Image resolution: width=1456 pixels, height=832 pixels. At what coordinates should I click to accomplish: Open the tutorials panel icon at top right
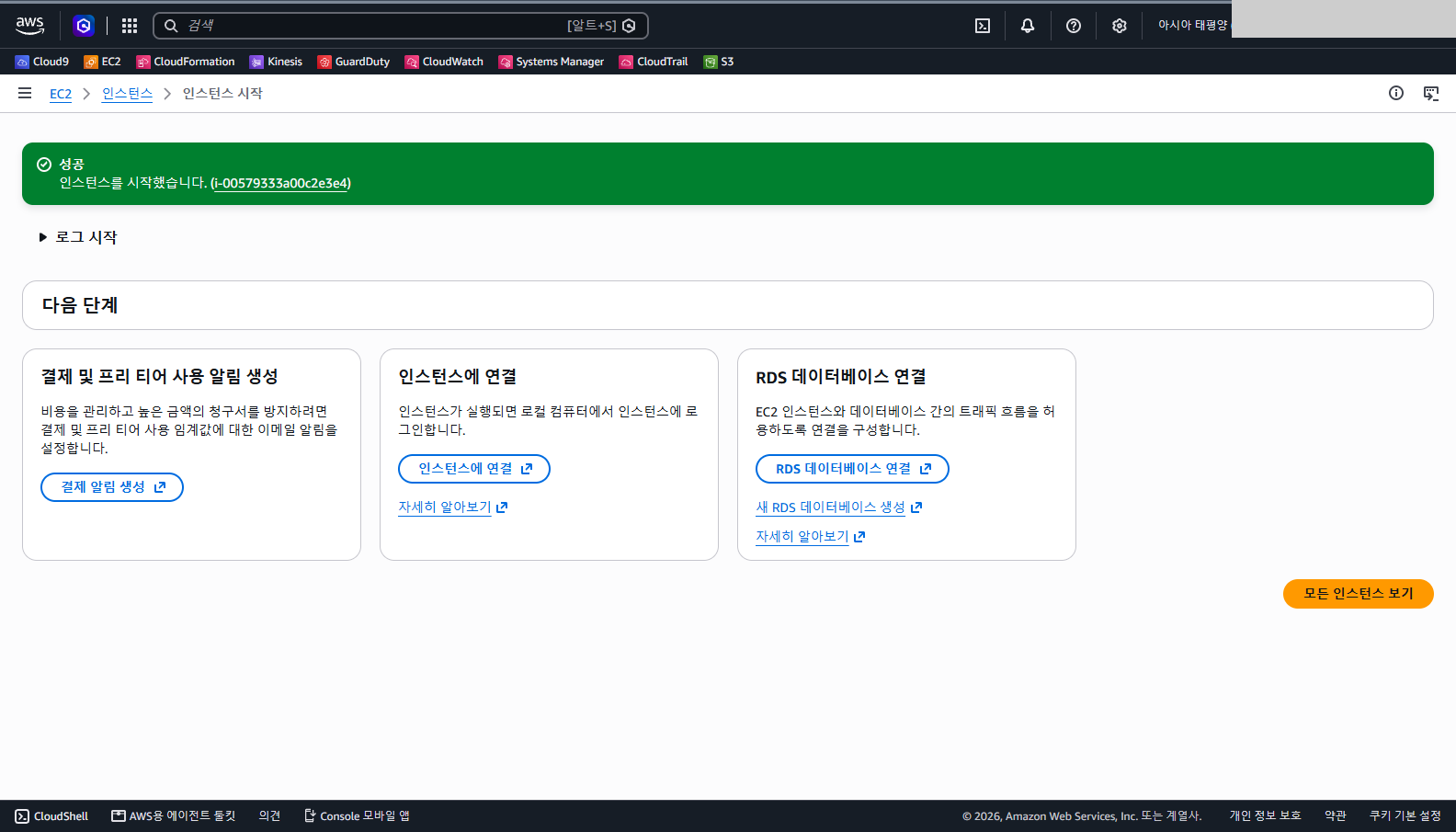1431,93
